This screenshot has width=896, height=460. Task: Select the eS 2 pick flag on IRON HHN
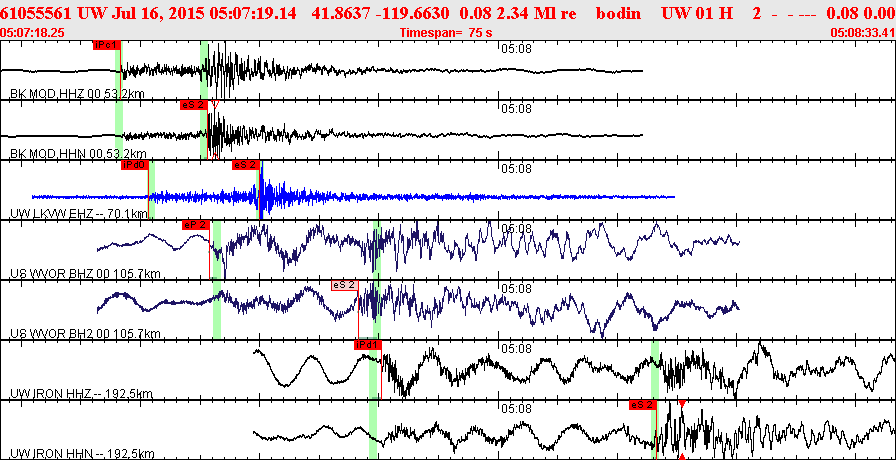point(643,405)
